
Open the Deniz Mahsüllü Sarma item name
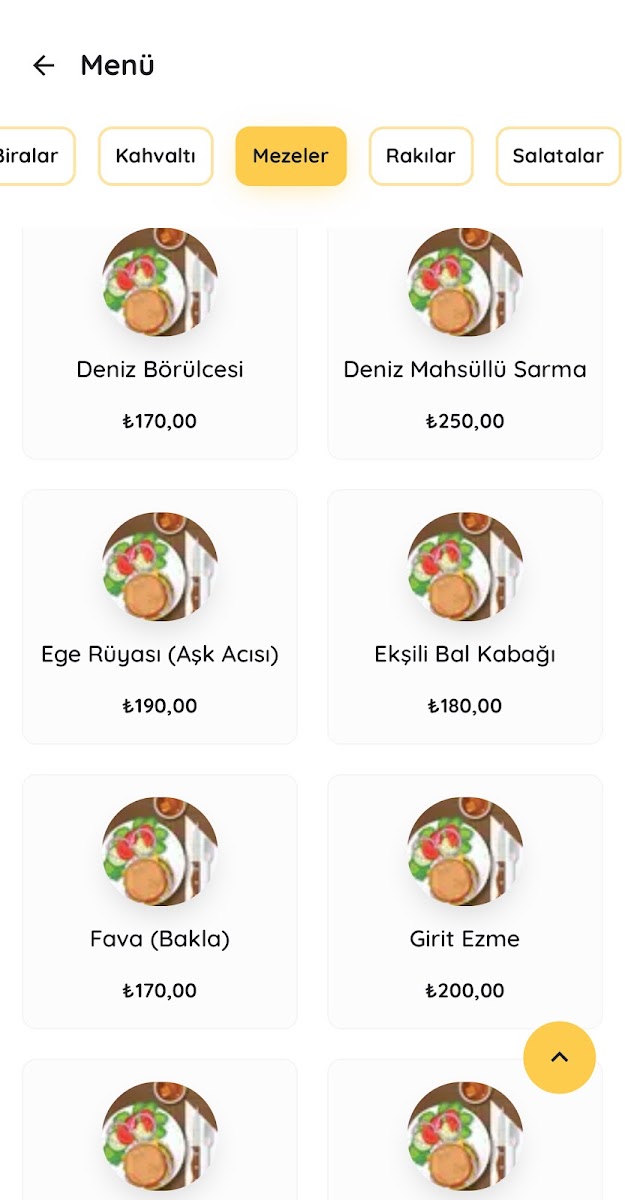(x=465, y=370)
